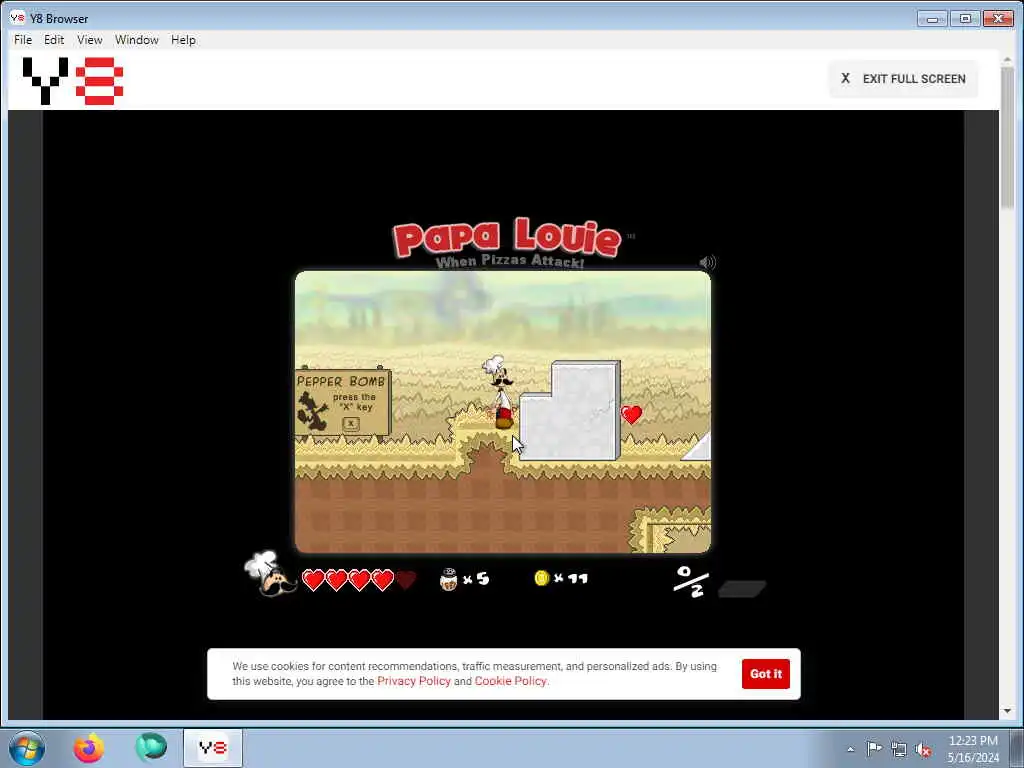
Task: Click the Y8 logo in header
Action: coord(73,80)
